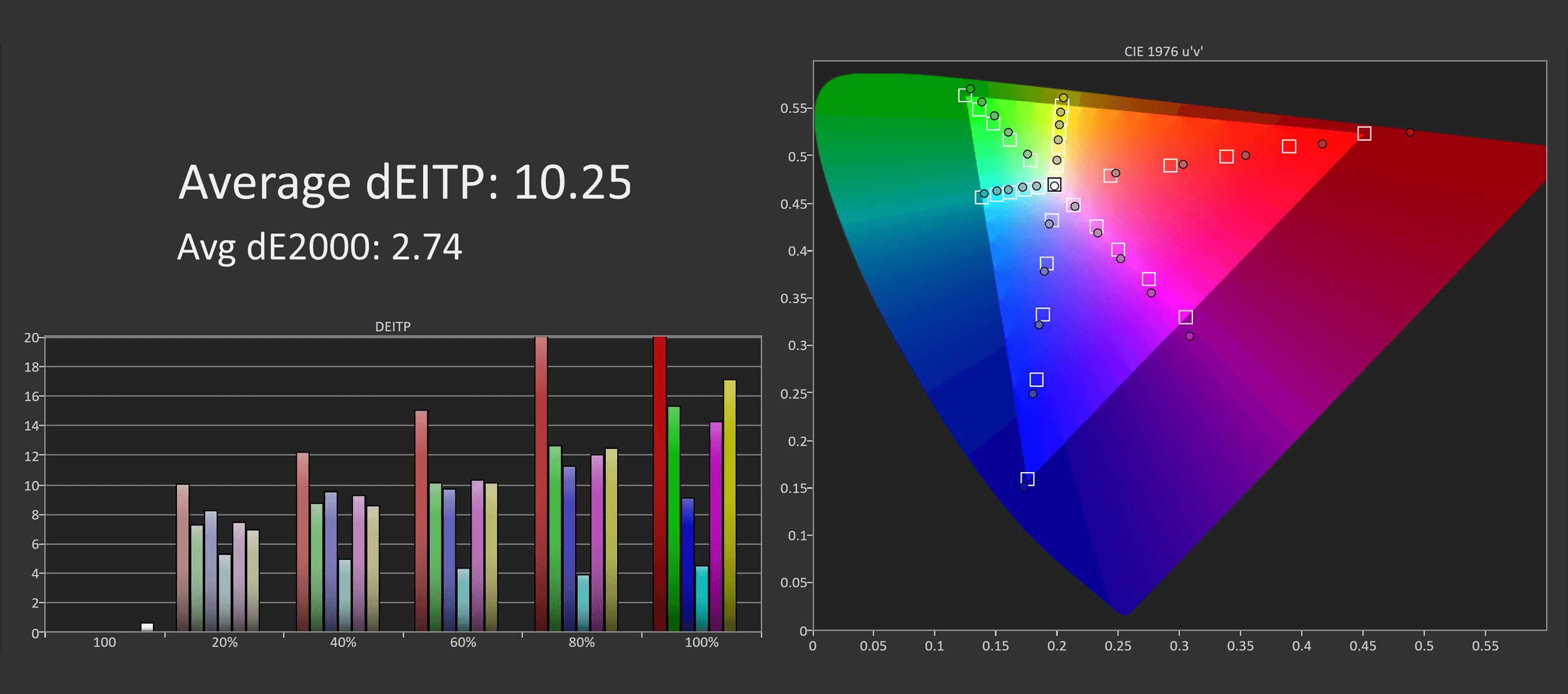Select the red bar in 20% group
The image size is (1568, 694).
click(x=183, y=557)
